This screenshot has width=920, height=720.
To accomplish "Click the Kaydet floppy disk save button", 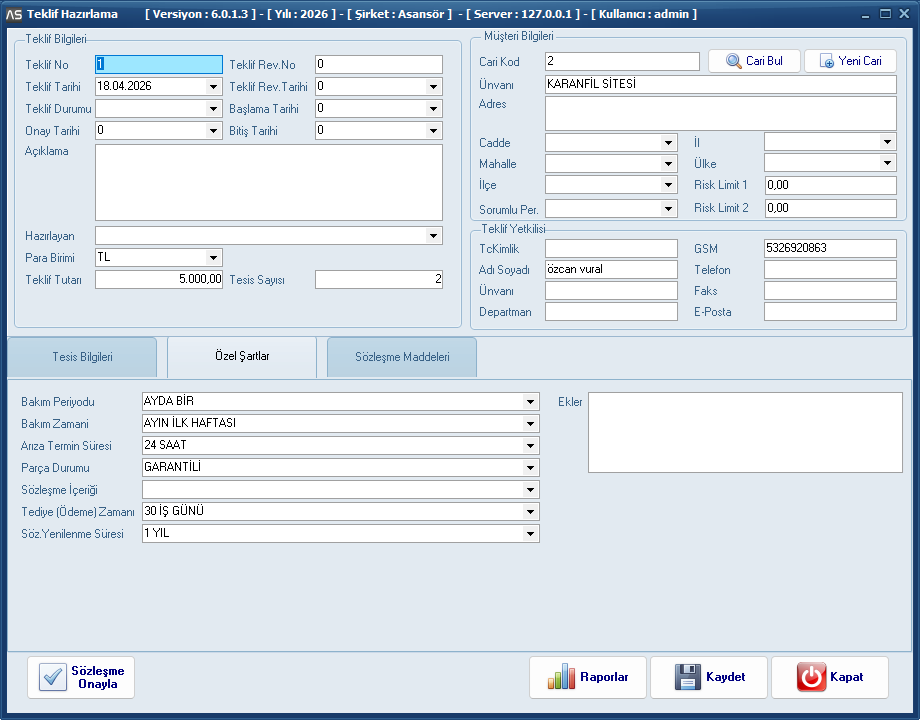I will click(x=709, y=677).
